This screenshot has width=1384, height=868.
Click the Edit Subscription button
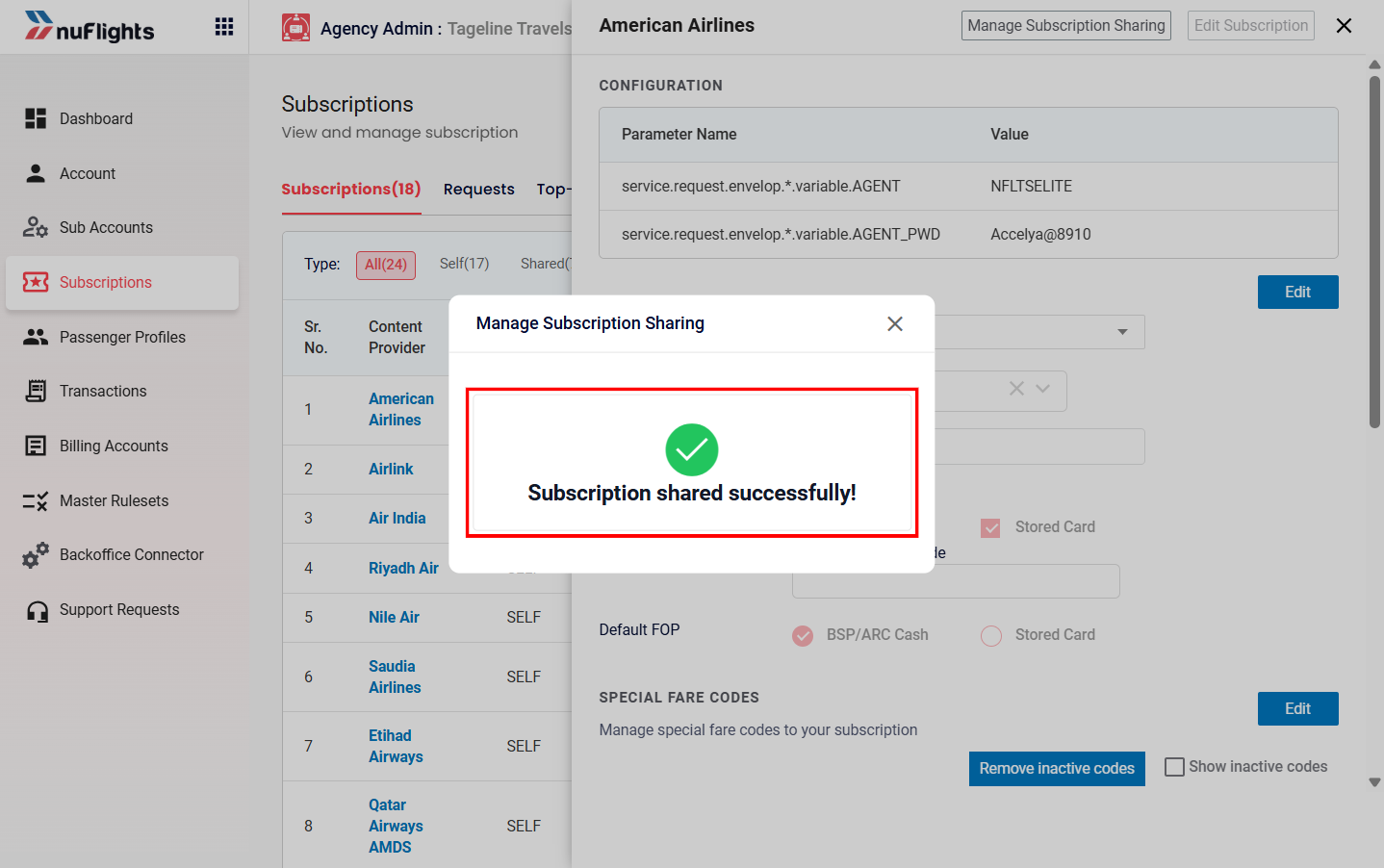1251,26
